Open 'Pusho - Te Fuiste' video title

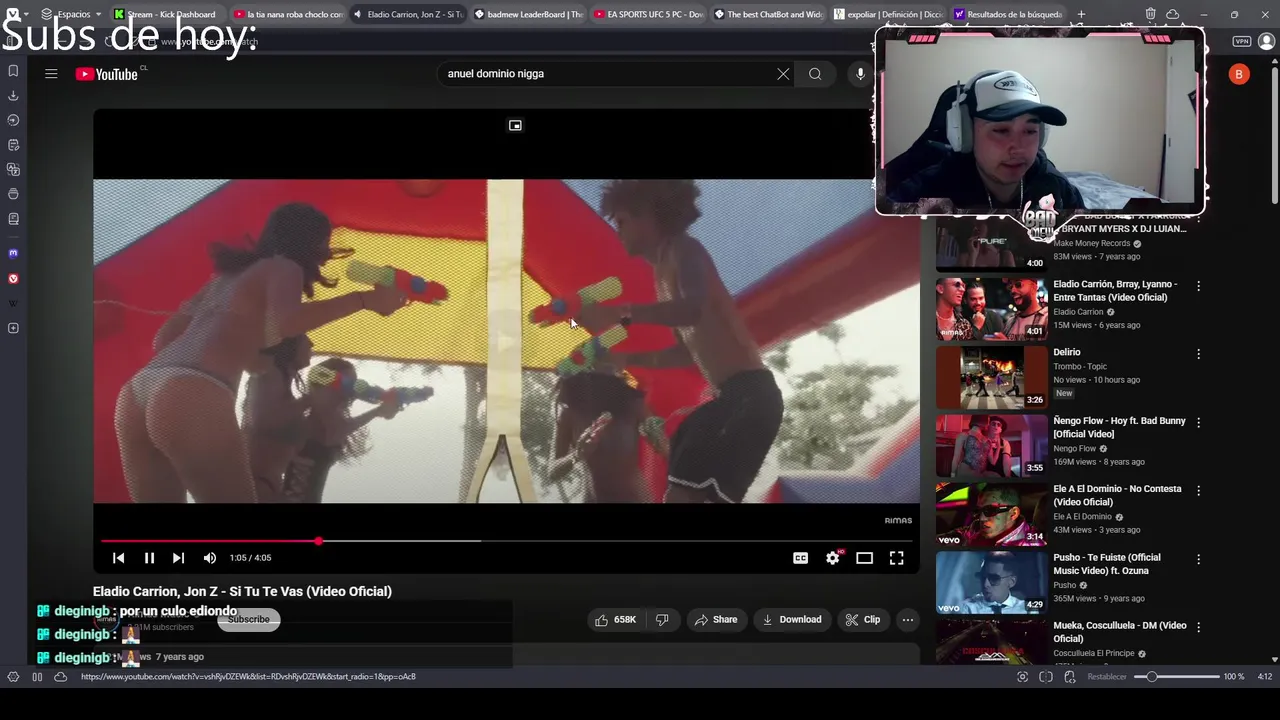tap(1107, 564)
